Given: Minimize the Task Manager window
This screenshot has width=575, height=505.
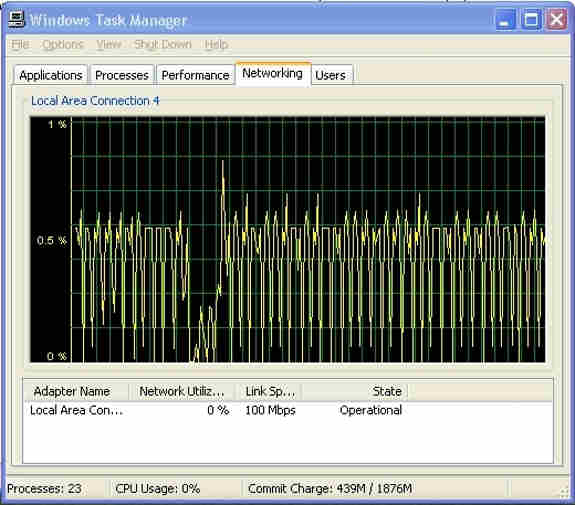Looking at the screenshot, I should point(506,19).
